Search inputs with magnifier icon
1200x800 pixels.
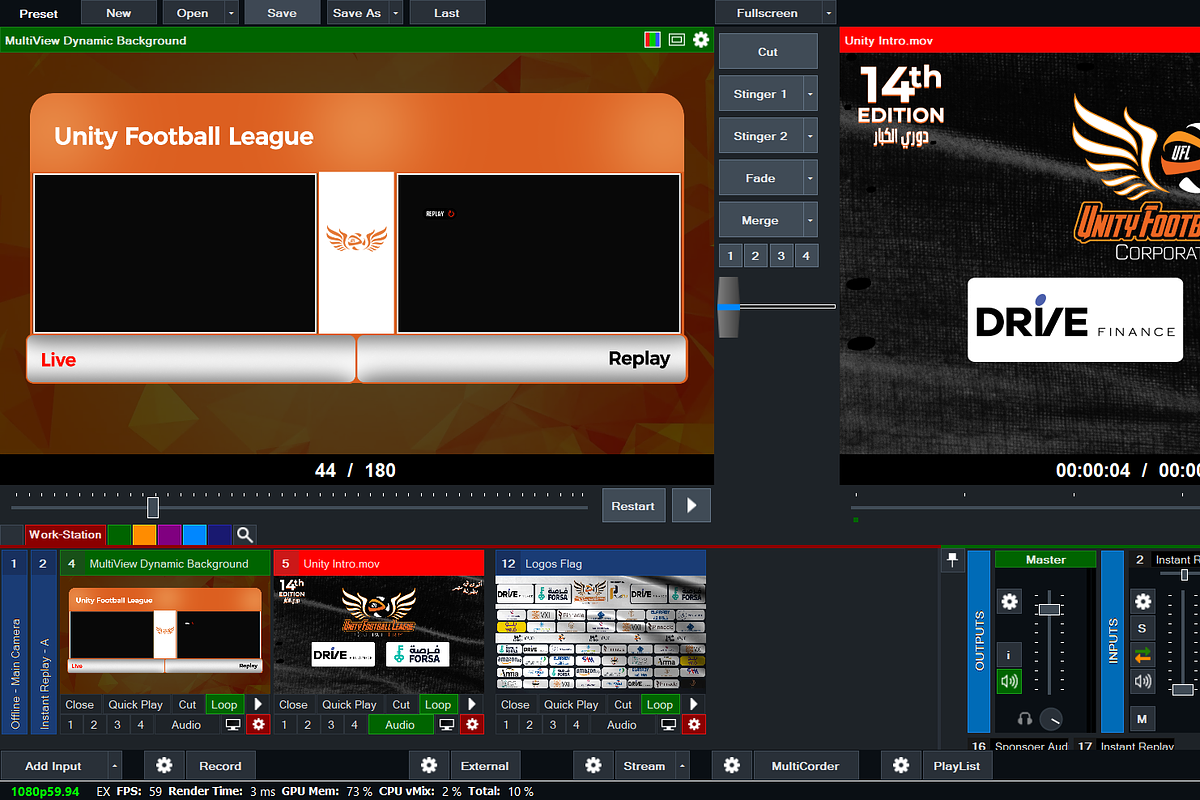245,535
